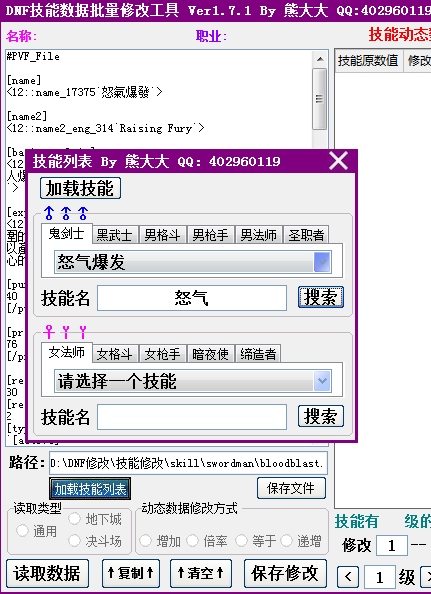Select the 圣职者 tab

tap(306, 235)
